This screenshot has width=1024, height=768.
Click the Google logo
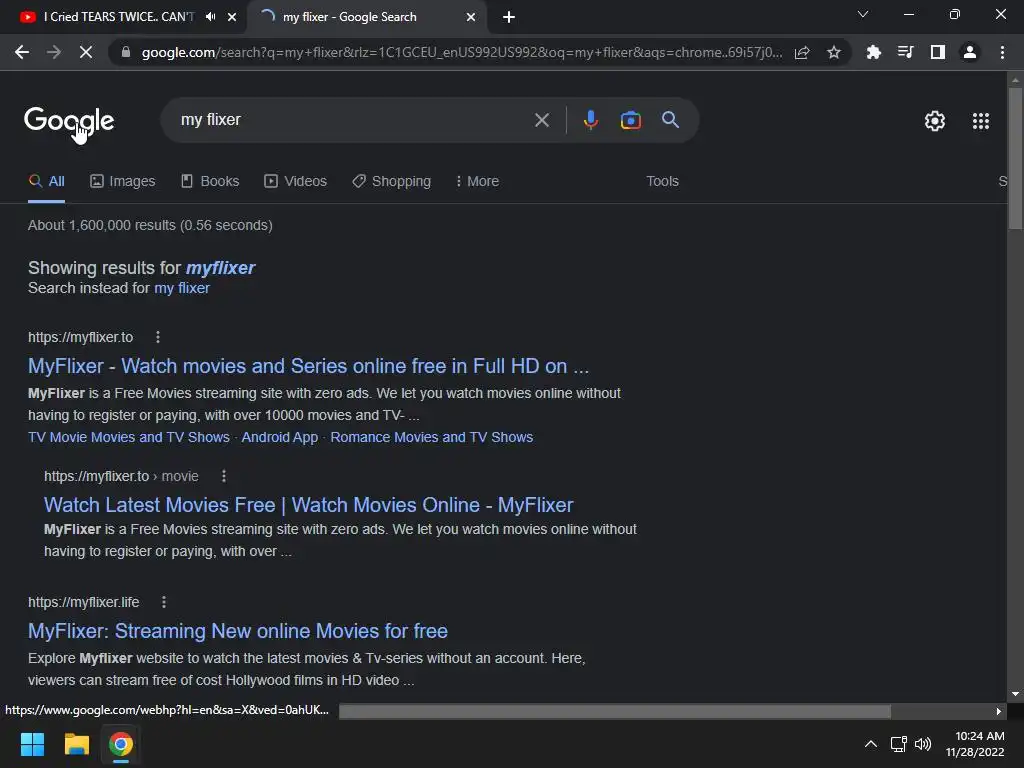tap(69, 121)
